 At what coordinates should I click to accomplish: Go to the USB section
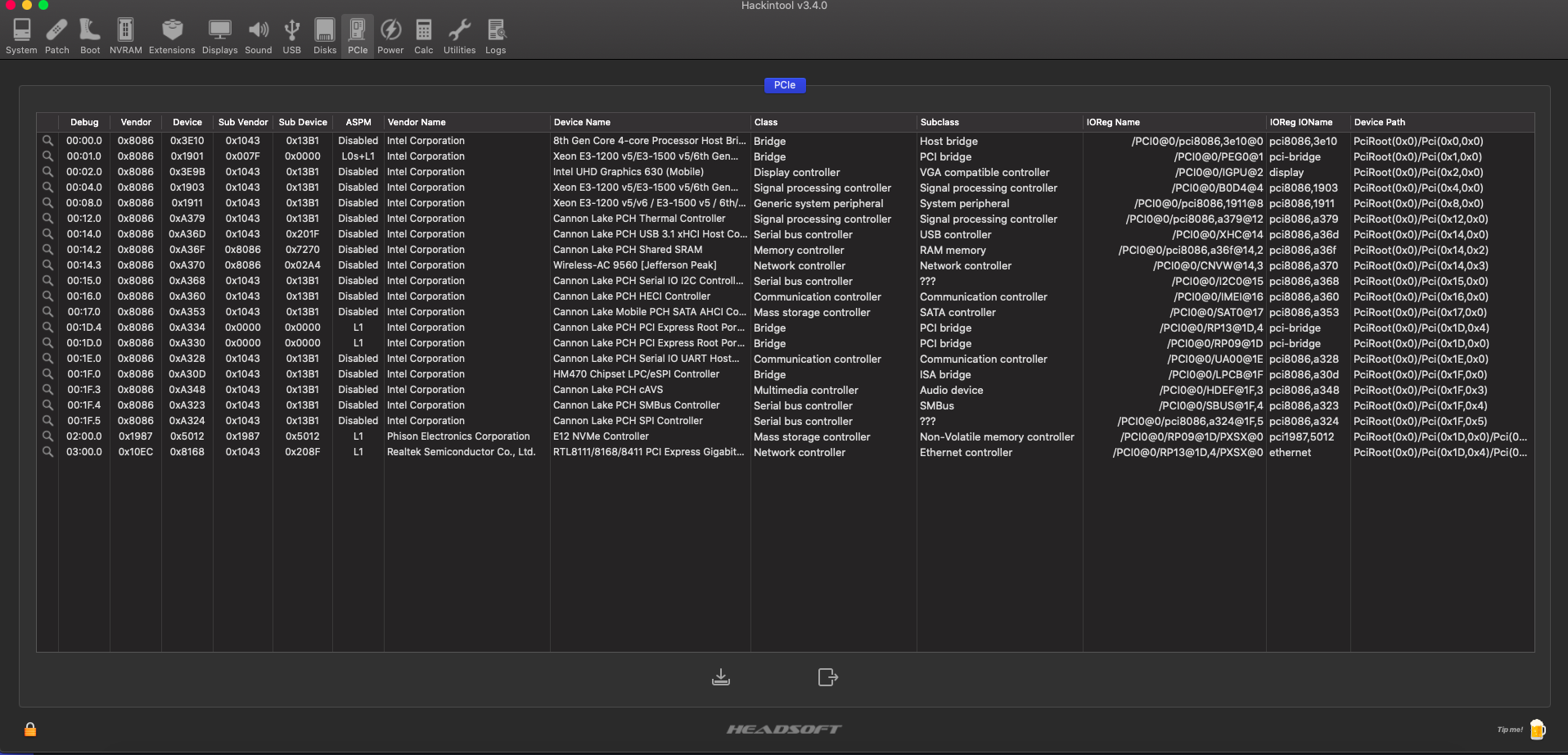pos(291,37)
